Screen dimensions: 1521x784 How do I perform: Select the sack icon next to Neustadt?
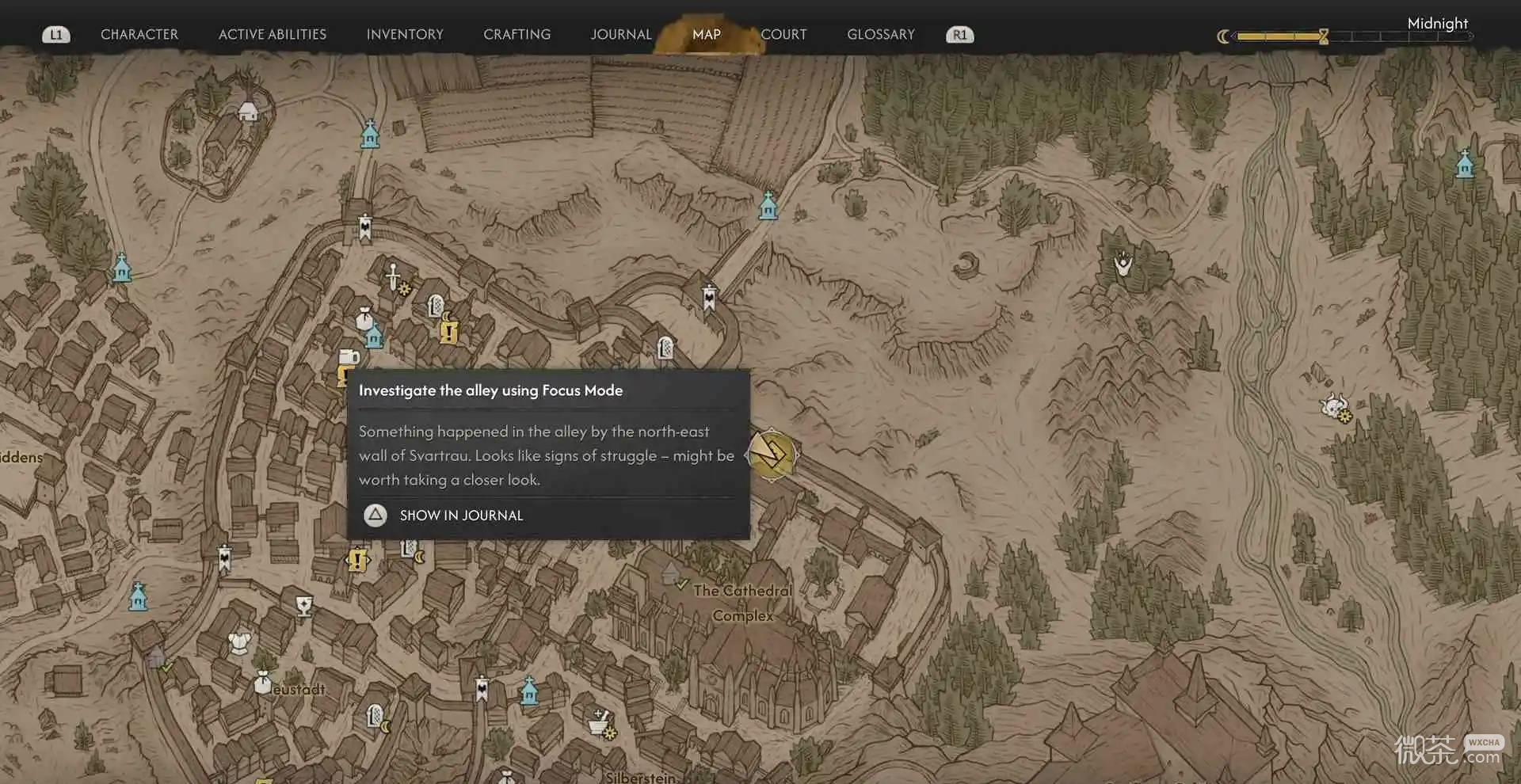pyautogui.click(x=263, y=682)
